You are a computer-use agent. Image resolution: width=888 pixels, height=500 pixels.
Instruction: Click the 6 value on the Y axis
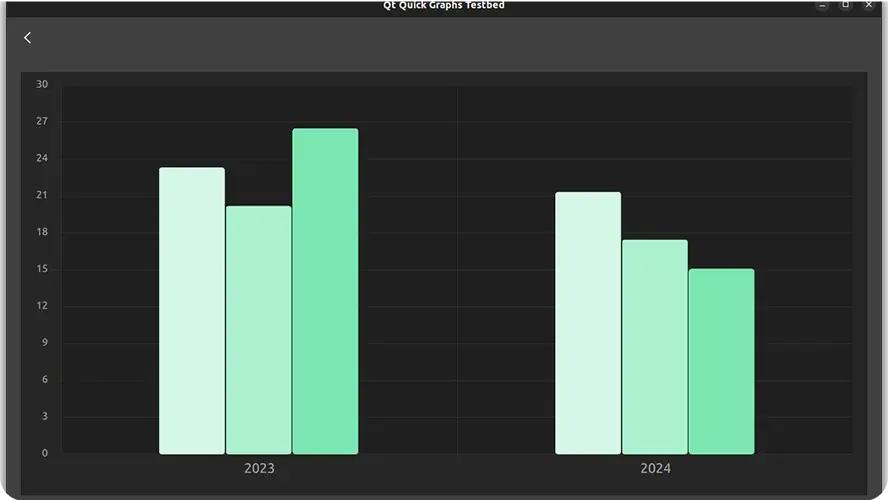(45, 379)
